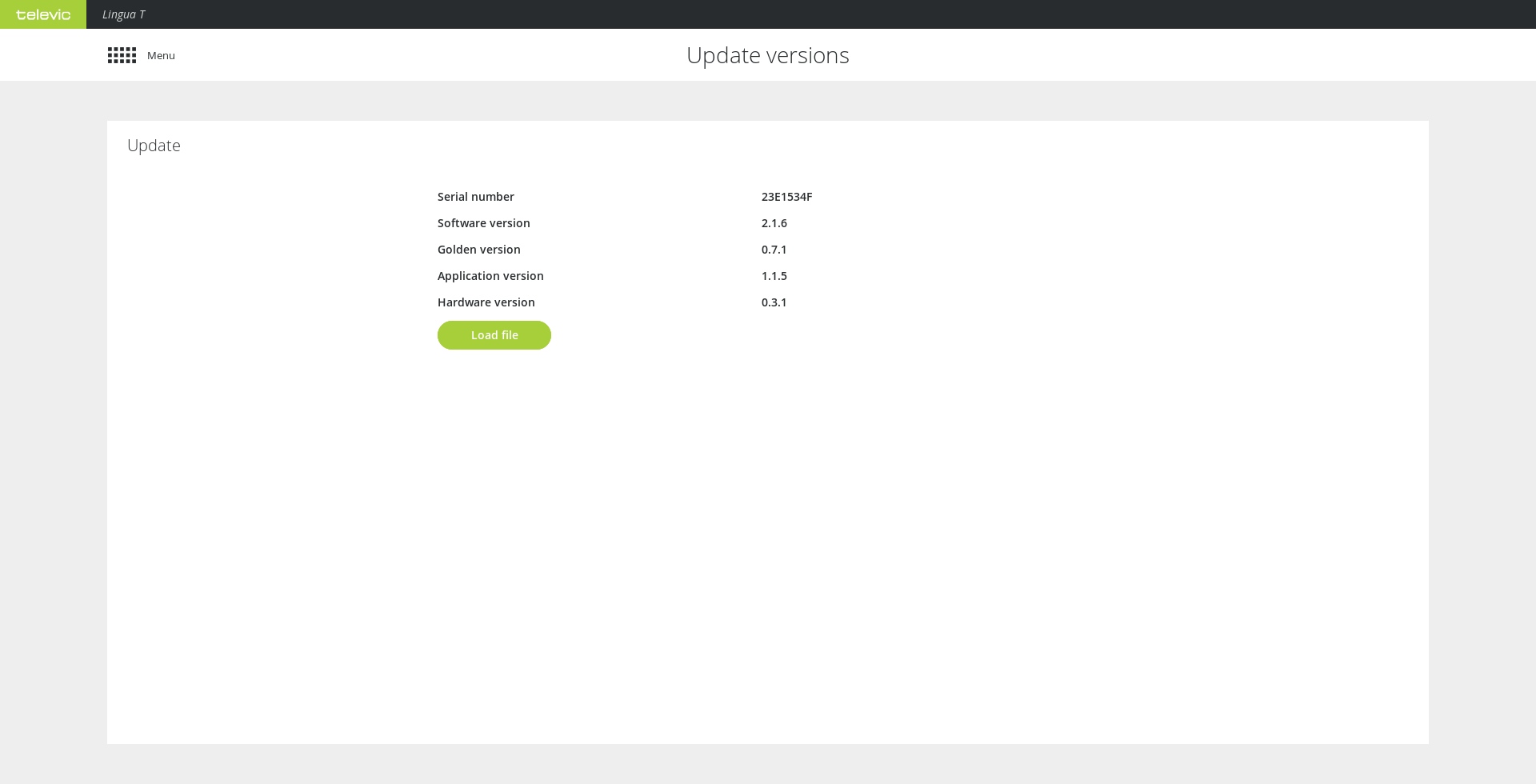Select the hardware version value 0.3.1
Image resolution: width=1536 pixels, height=784 pixels.
point(774,302)
